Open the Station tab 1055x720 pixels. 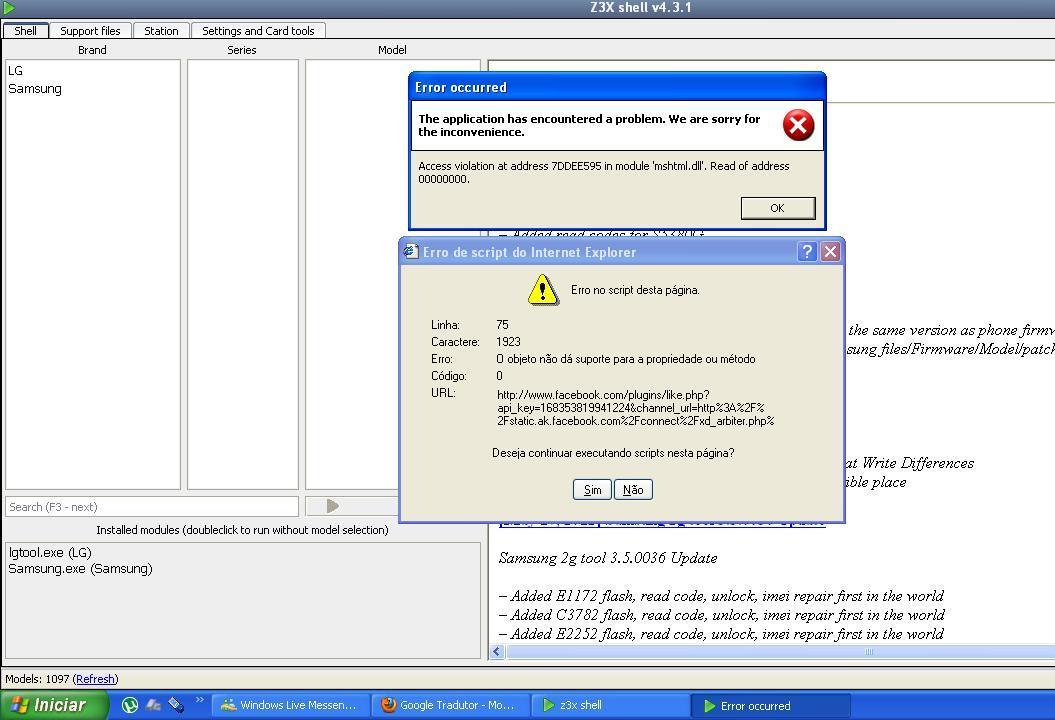(x=161, y=30)
